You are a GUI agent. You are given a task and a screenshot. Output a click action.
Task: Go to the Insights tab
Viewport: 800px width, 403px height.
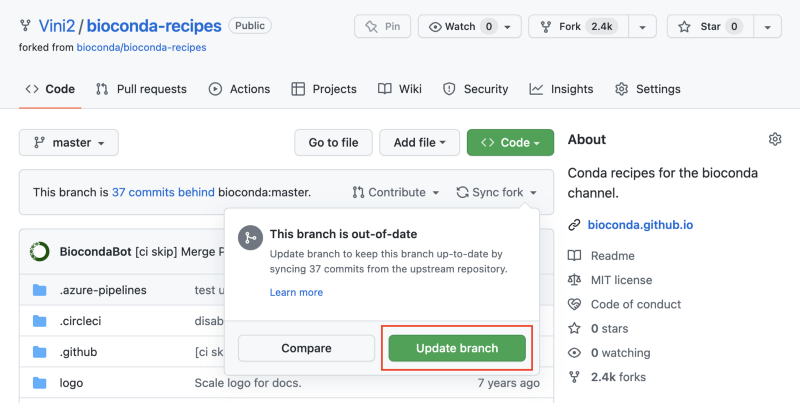coord(561,89)
